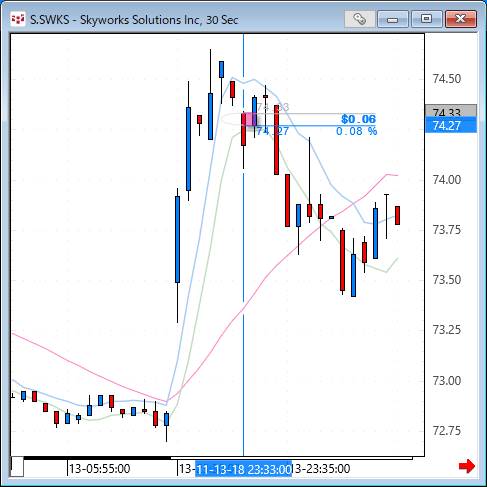The image size is (487, 487).
Task: Click the blue 74.27 price label
Action: (x=451, y=126)
